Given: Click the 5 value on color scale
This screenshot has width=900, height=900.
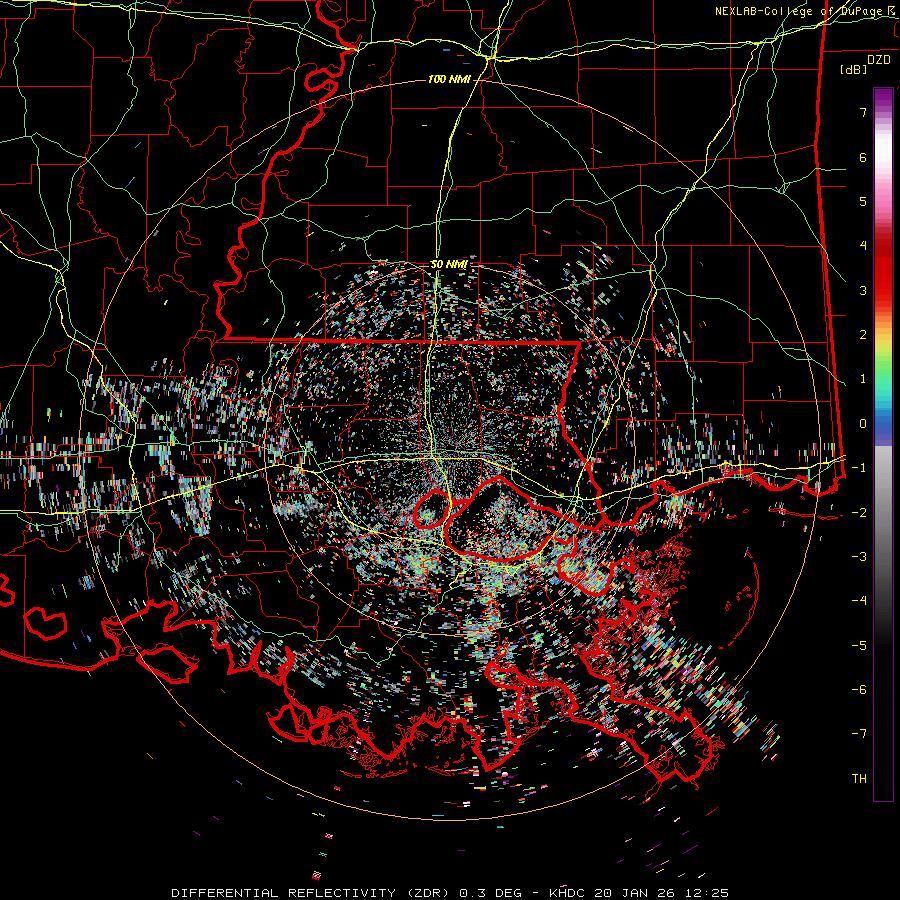Looking at the screenshot, I should point(863,201).
